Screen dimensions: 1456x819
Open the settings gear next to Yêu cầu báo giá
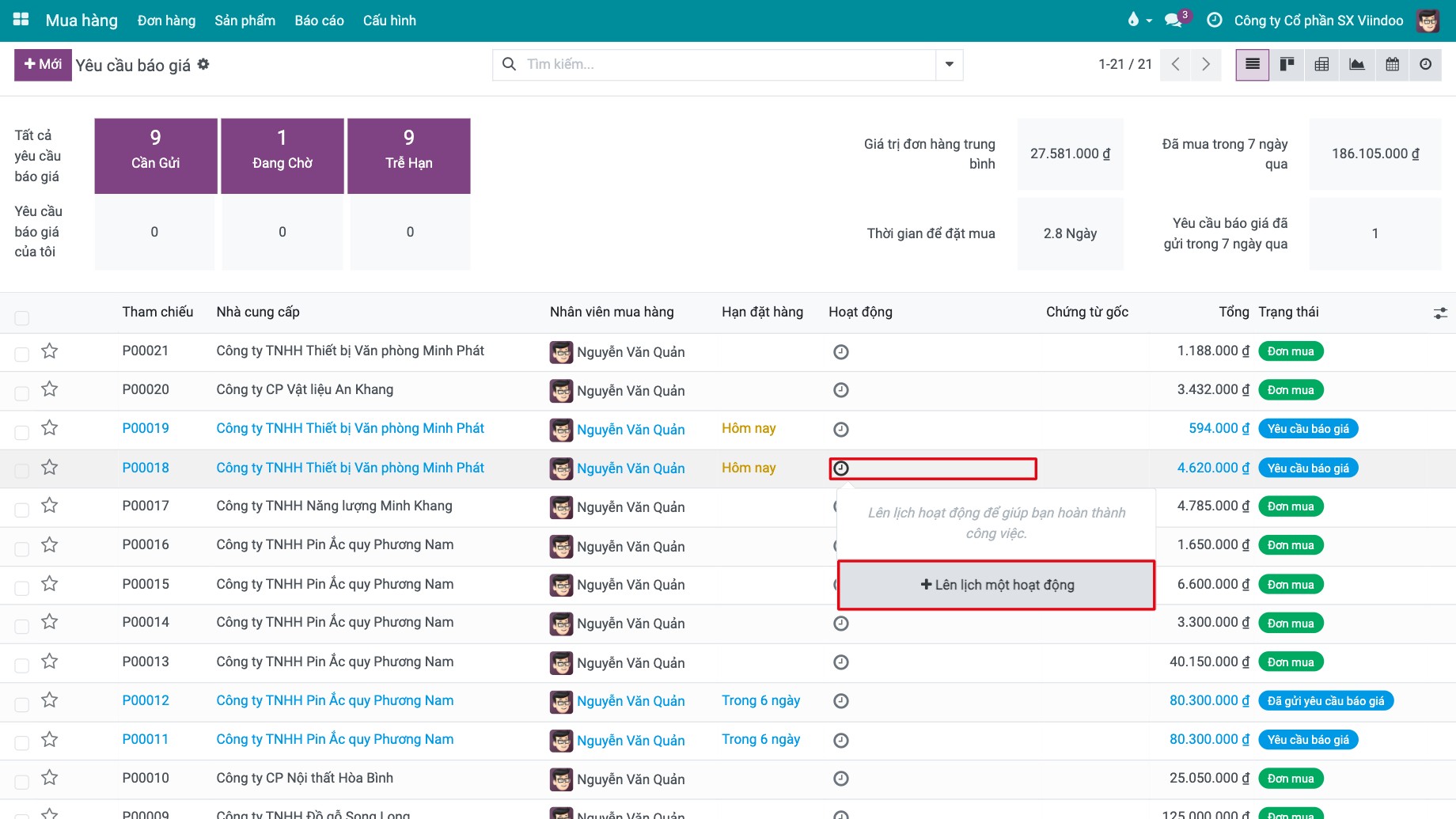tap(203, 64)
